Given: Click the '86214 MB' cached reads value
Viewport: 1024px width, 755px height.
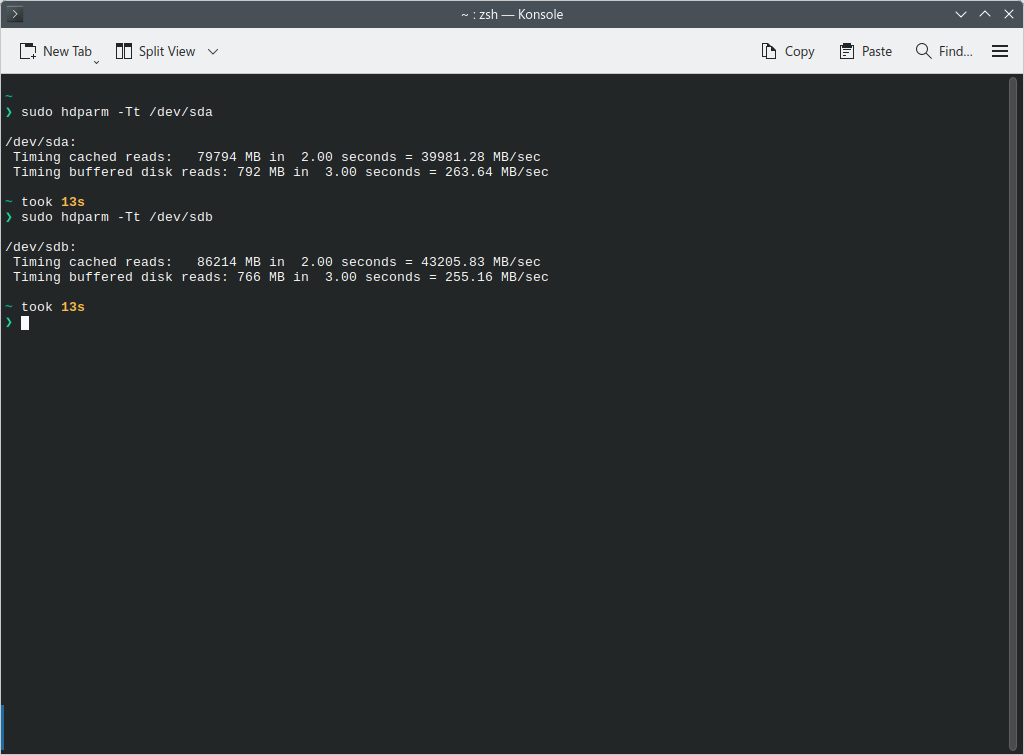Looking at the screenshot, I should coord(229,263).
